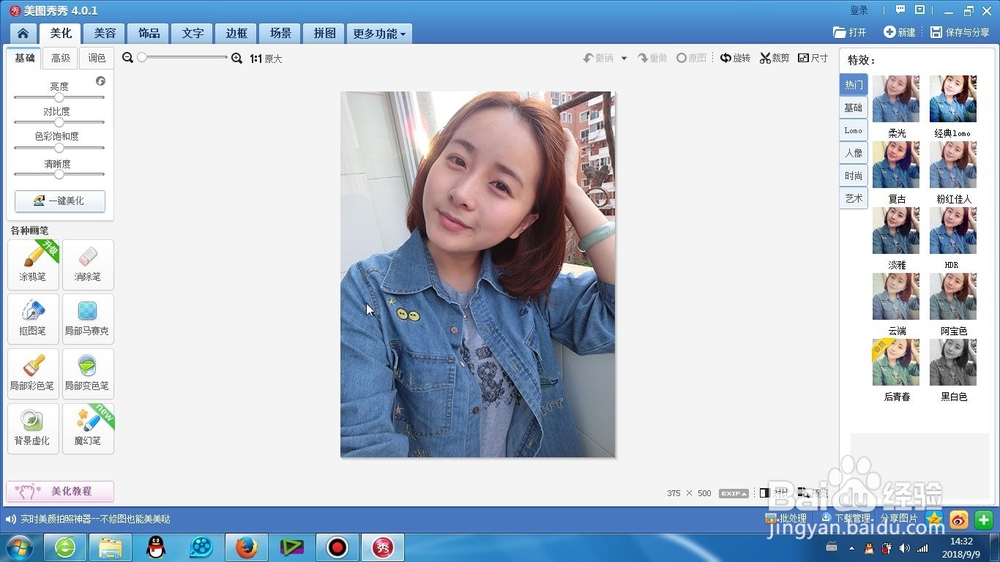
Task: Open the 边框 frames tab
Action: pos(236,33)
